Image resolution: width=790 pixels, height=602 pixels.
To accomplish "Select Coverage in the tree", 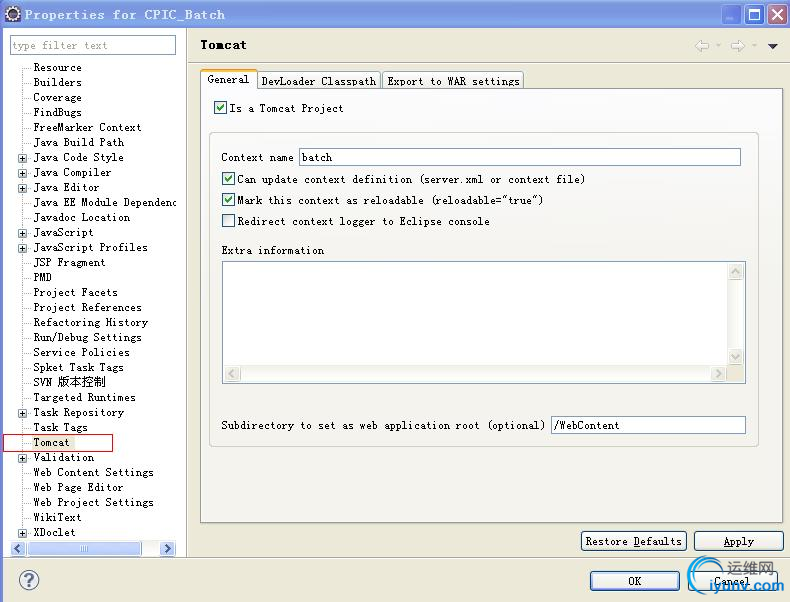I will [57, 97].
